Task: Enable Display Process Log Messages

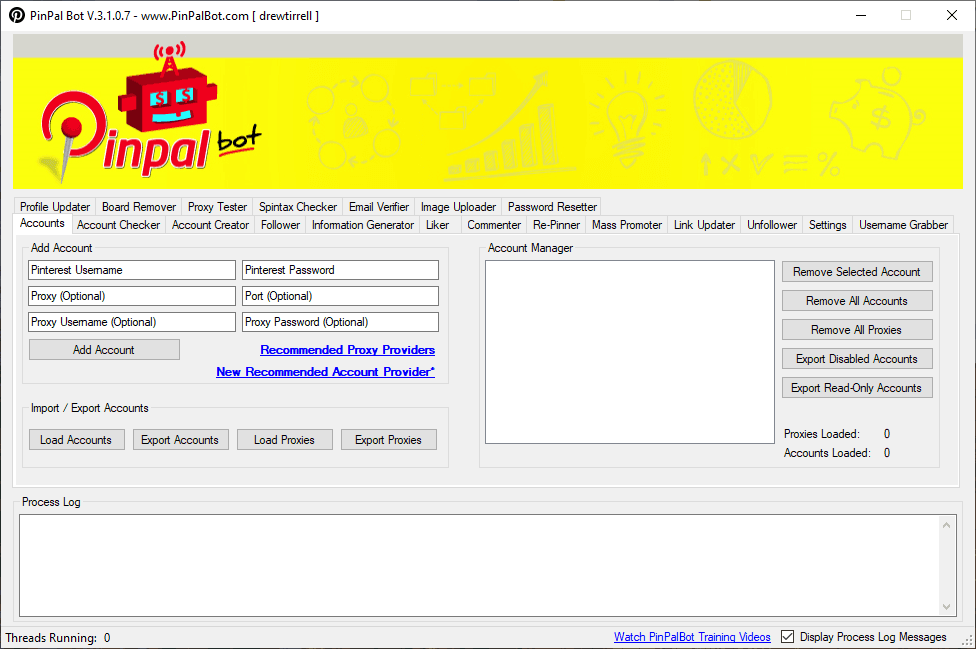Action: (x=789, y=636)
